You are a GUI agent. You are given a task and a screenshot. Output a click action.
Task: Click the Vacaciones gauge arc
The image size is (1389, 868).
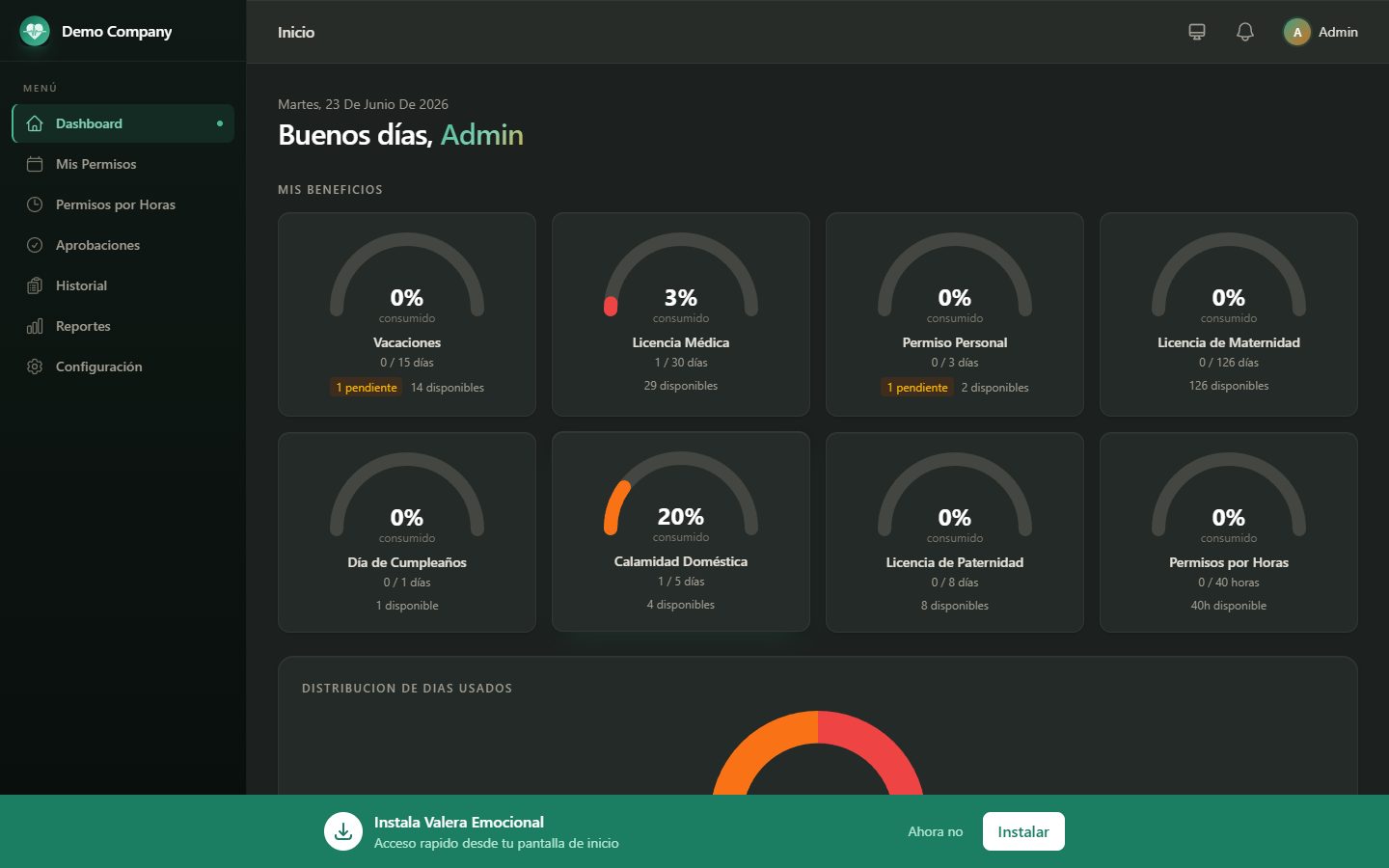click(x=407, y=275)
